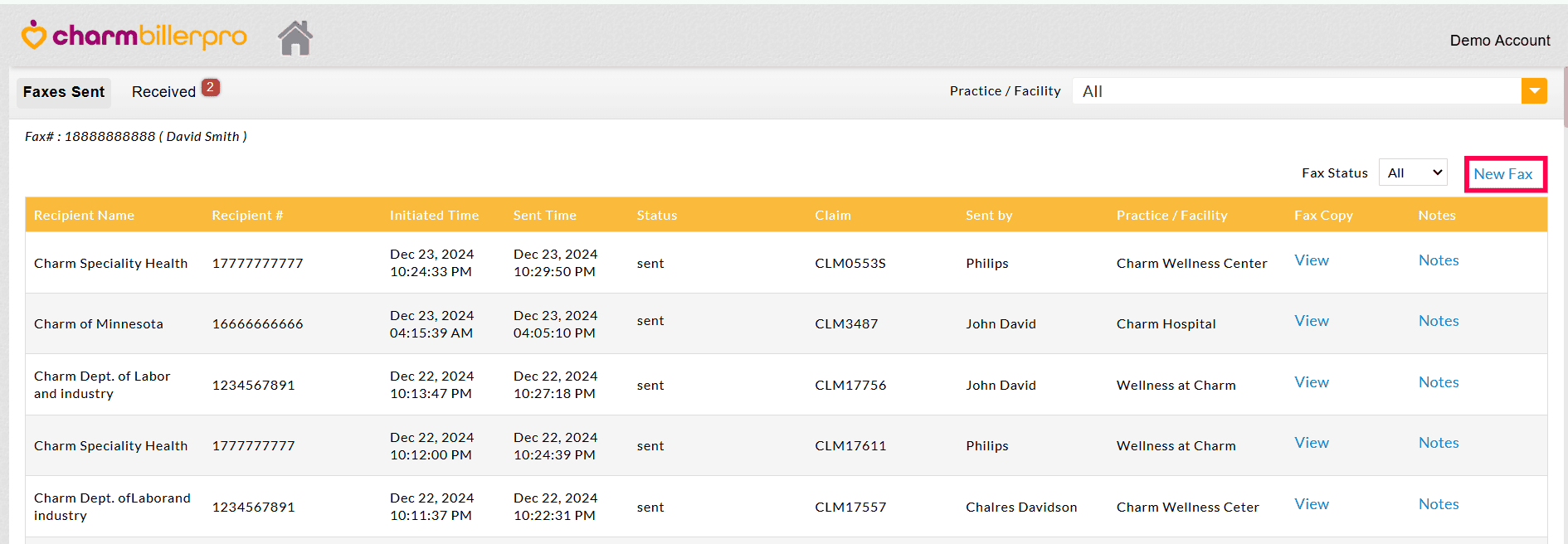View fax copy for claim CLM3487
The height and width of the screenshot is (544, 1568).
(x=1312, y=321)
